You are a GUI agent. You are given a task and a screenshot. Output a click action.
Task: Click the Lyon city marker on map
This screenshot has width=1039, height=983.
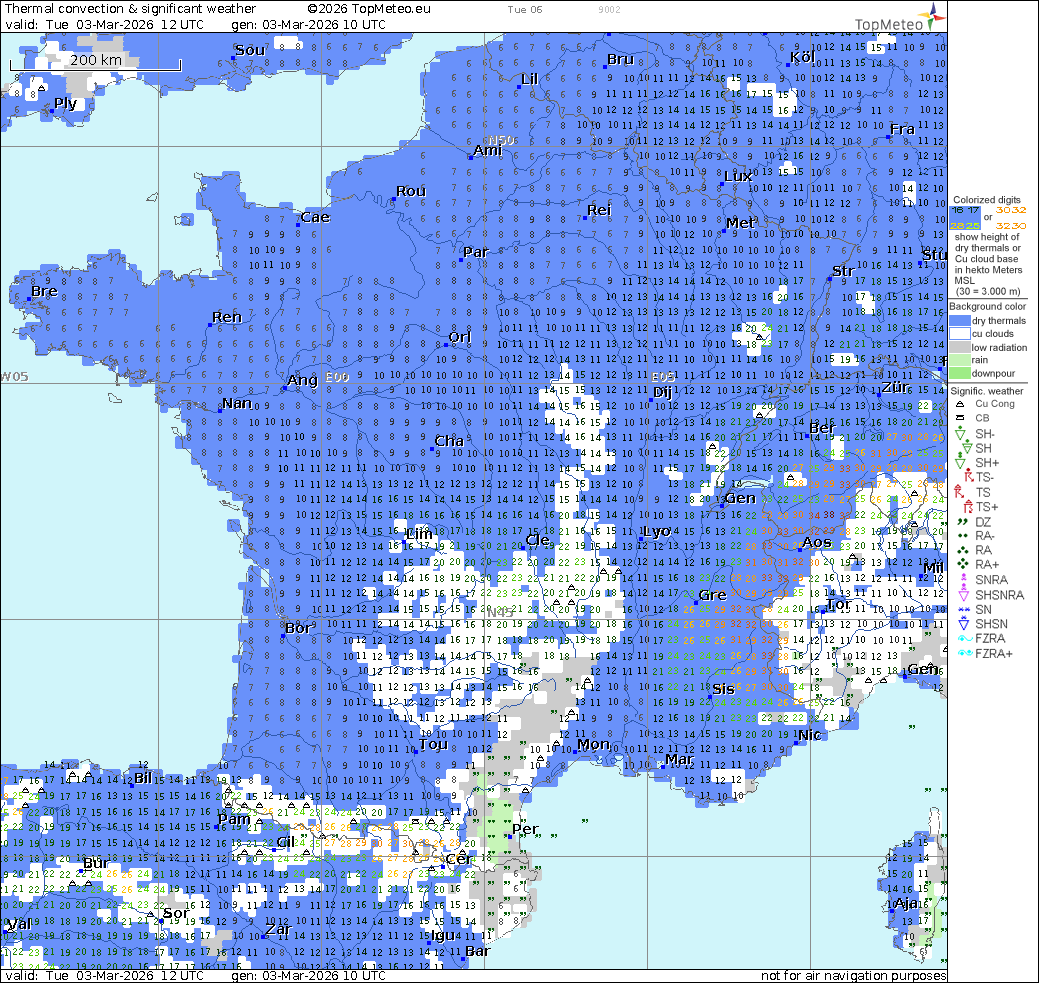point(640,540)
